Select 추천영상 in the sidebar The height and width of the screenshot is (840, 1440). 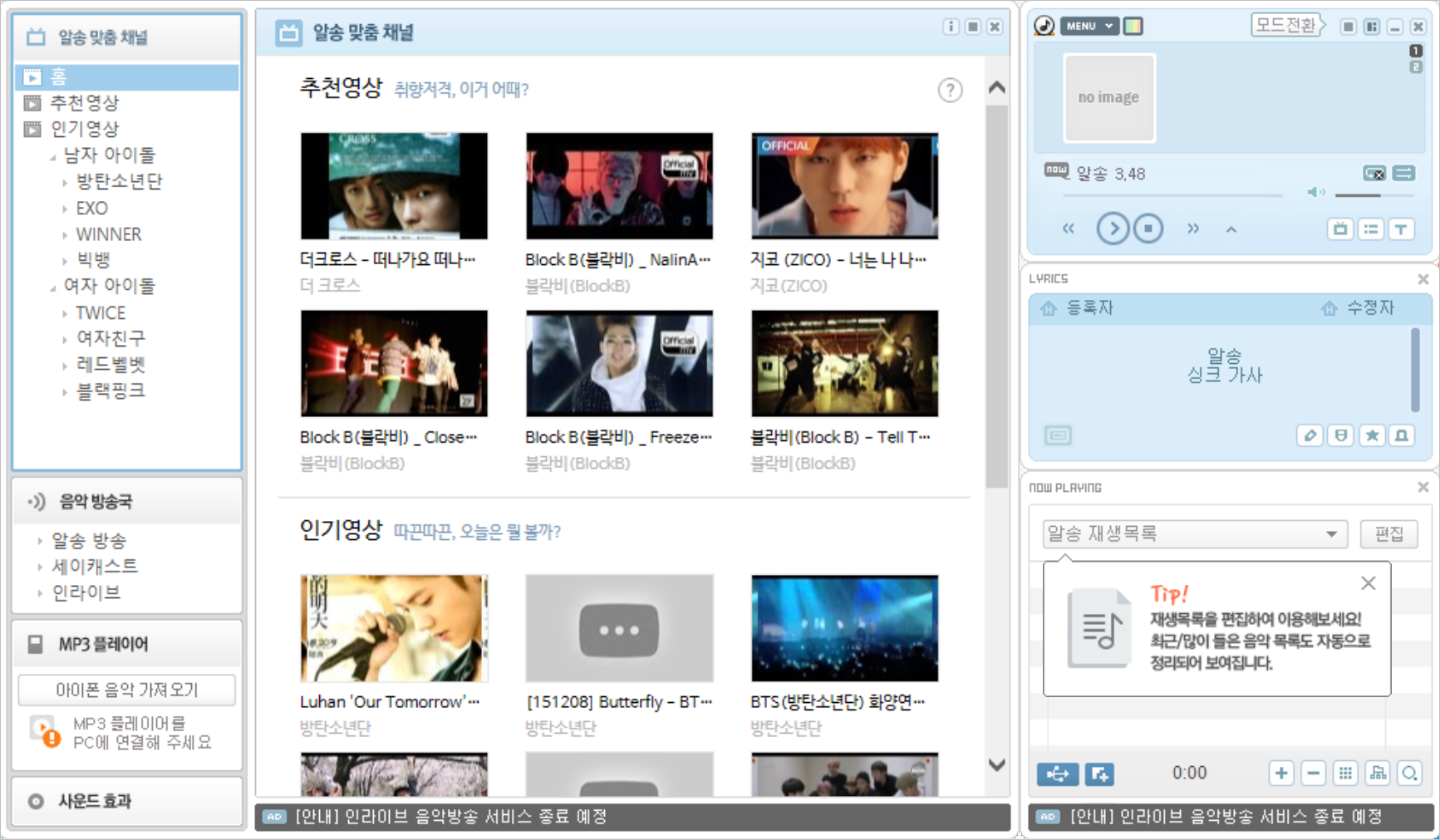pyautogui.click(x=84, y=103)
